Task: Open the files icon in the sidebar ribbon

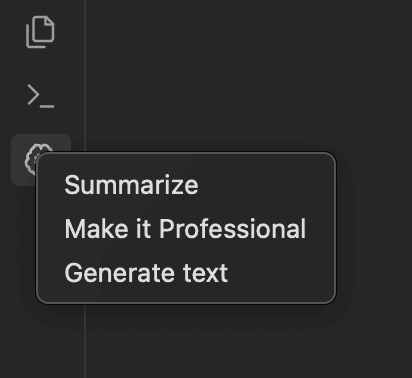Action: point(40,32)
